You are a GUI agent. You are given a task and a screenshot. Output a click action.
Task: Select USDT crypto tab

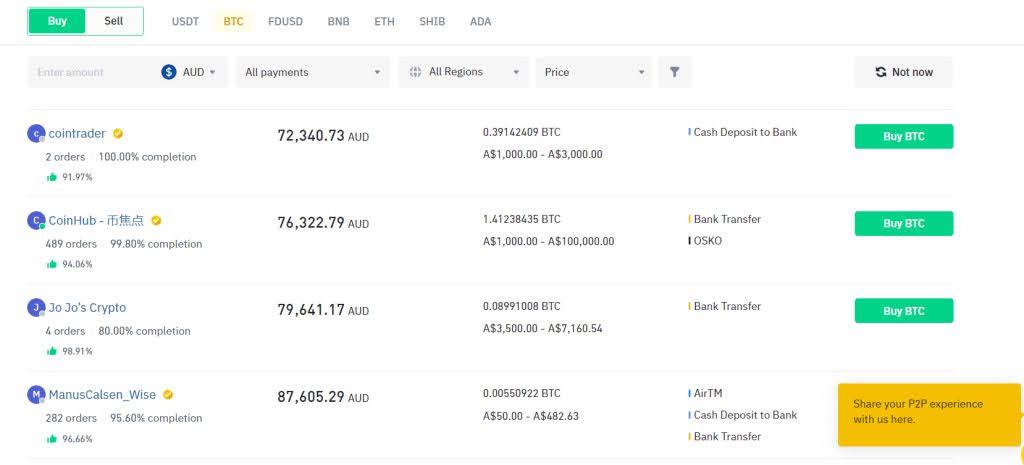(x=185, y=22)
